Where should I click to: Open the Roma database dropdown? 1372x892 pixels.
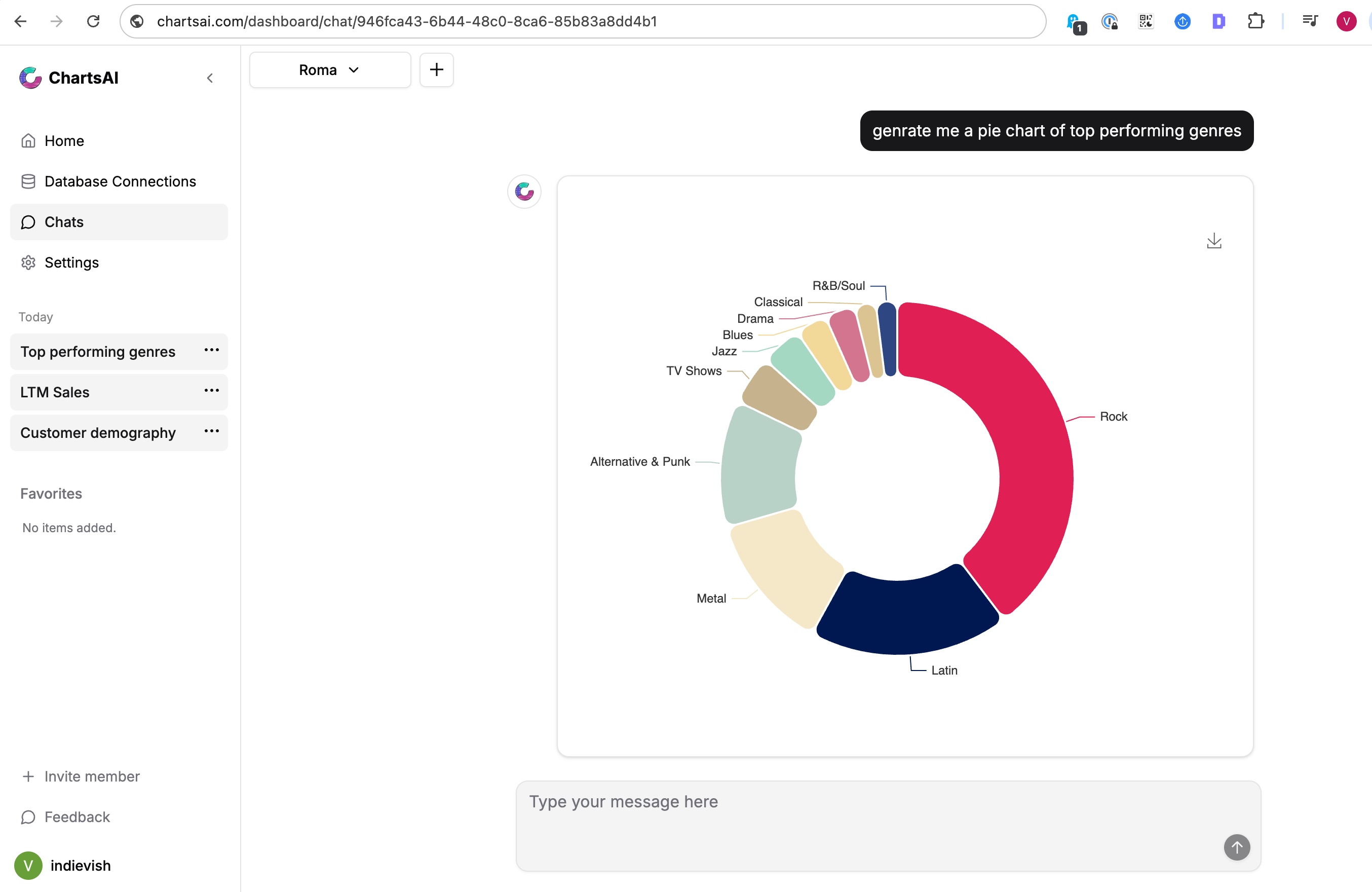coord(330,70)
